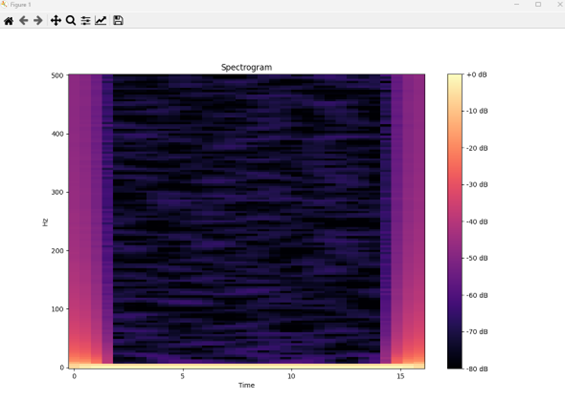Click the Spectrogram plot title
The width and height of the screenshot is (565, 400).
[246, 67]
